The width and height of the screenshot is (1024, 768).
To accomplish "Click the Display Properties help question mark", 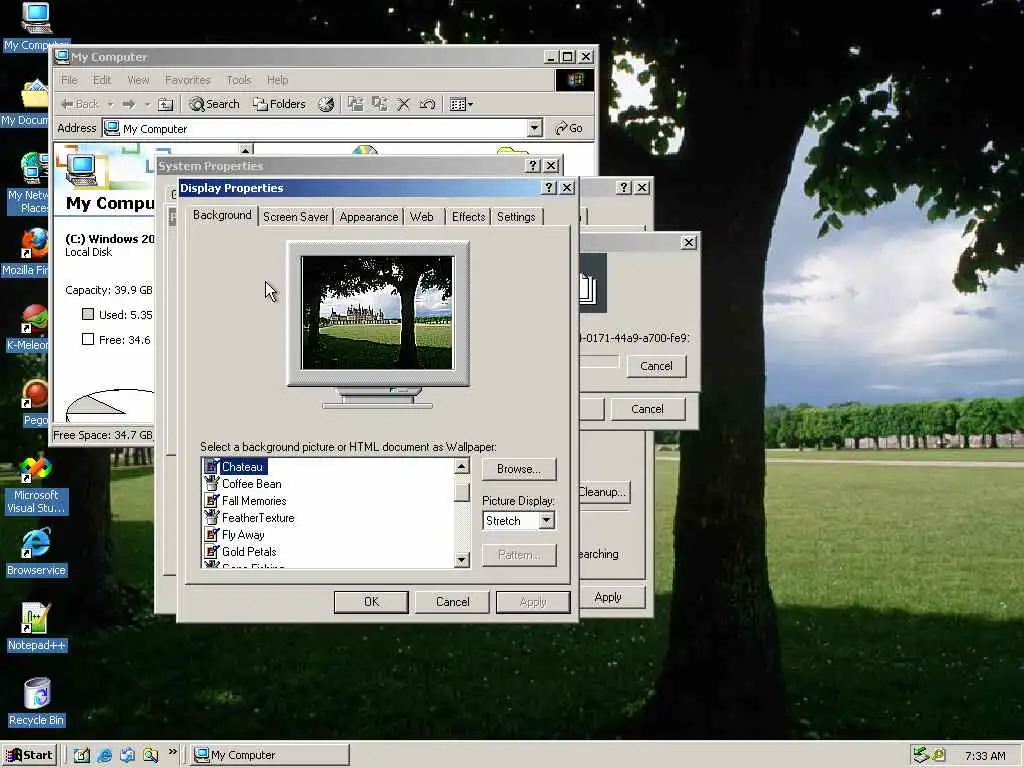I will pyautogui.click(x=549, y=187).
